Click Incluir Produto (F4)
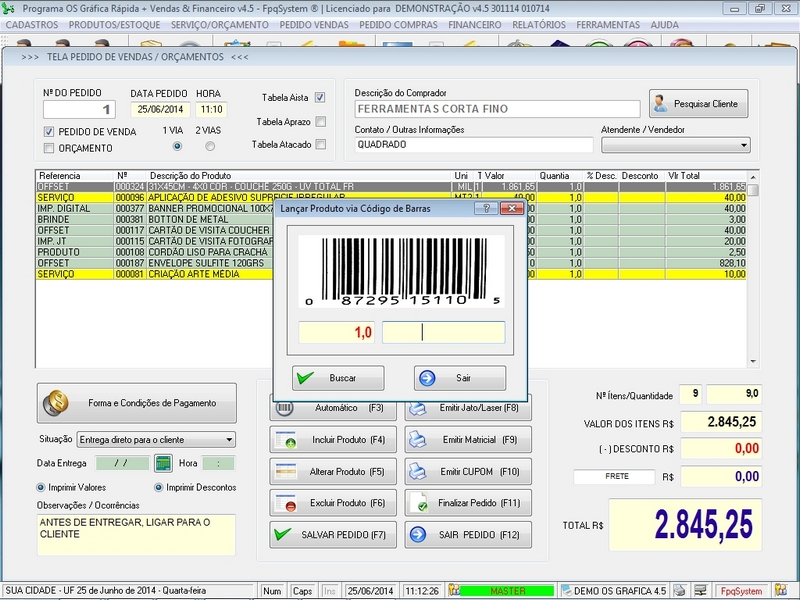Image resolution: width=800 pixels, height=600 pixels. [333, 440]
